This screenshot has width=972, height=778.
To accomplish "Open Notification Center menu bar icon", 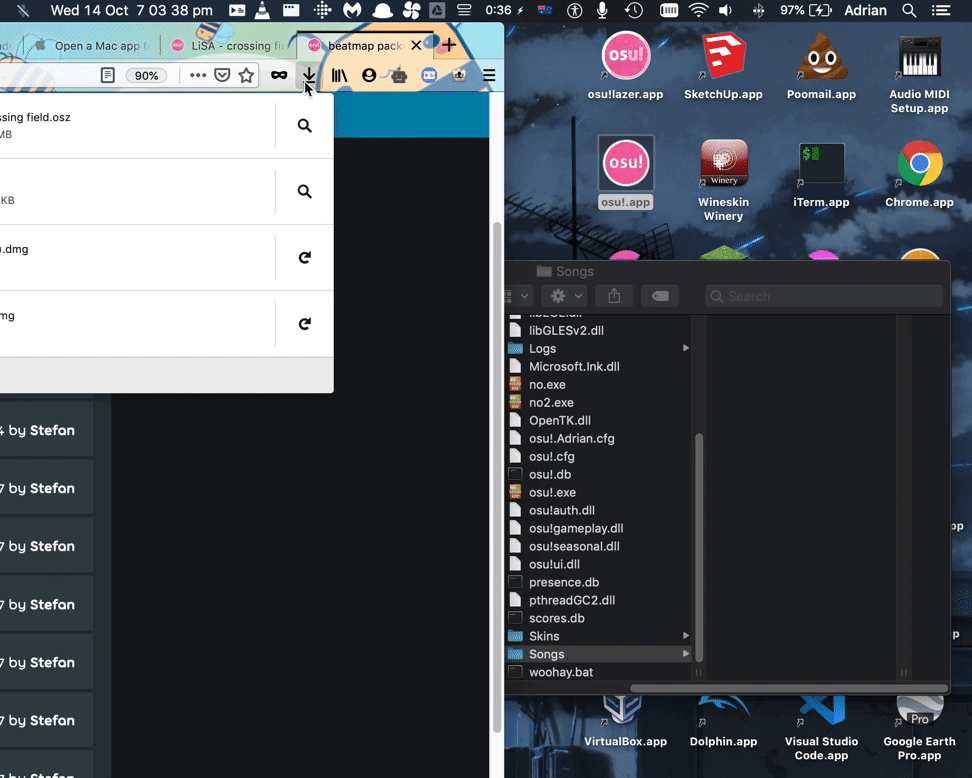I will pos(941,11).
